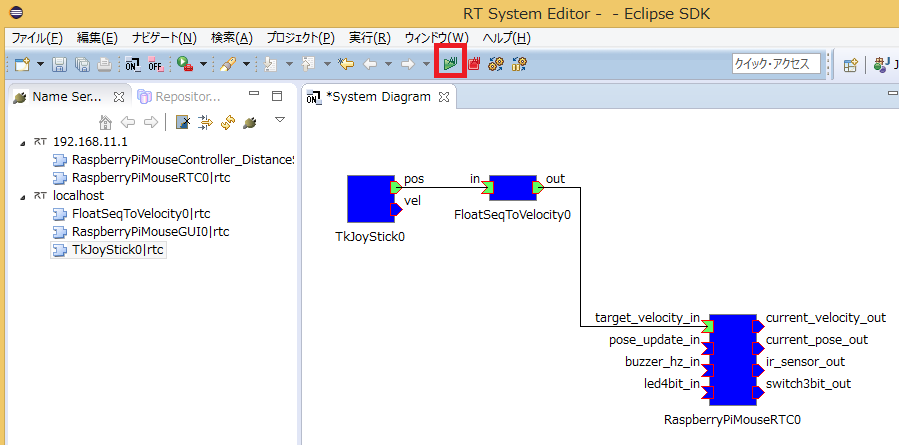Click the green Activate All Systems icon
Screen dimensions: 899x445
click(x=452, y=64)
